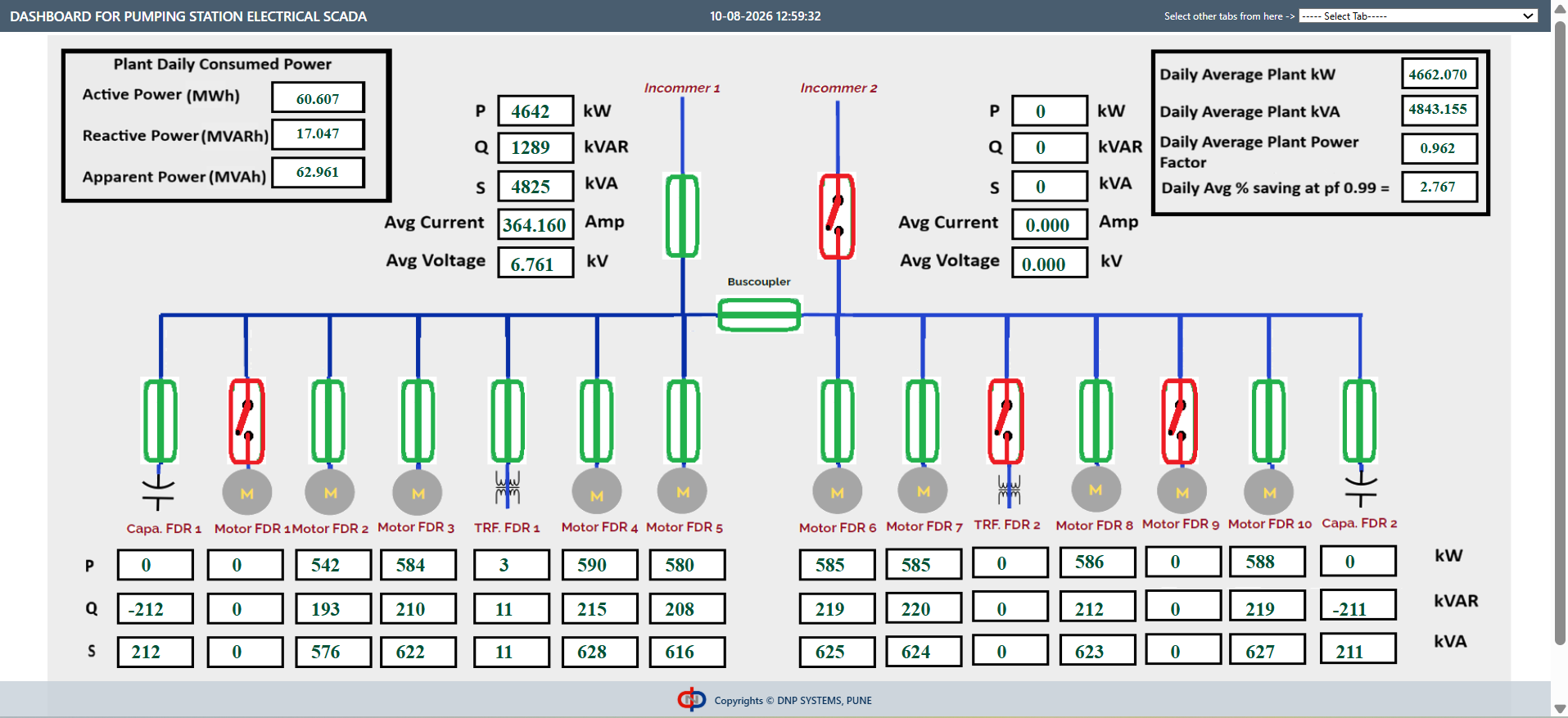Click the Capa. FDR 2 breaker symbol
Viewport: 1568px width, 718px height.
(x=1360, y=421)
